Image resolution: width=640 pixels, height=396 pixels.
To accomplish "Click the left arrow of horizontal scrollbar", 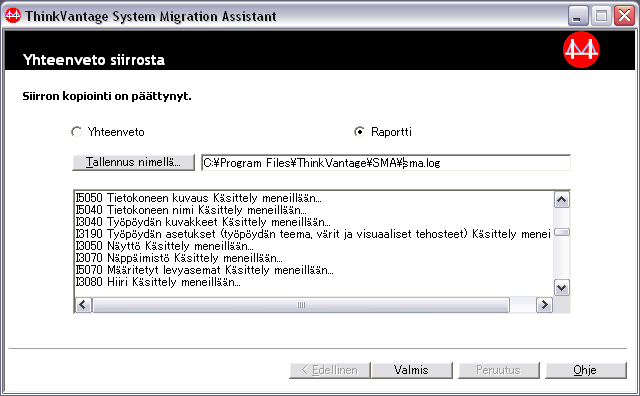I will (83, 305).
